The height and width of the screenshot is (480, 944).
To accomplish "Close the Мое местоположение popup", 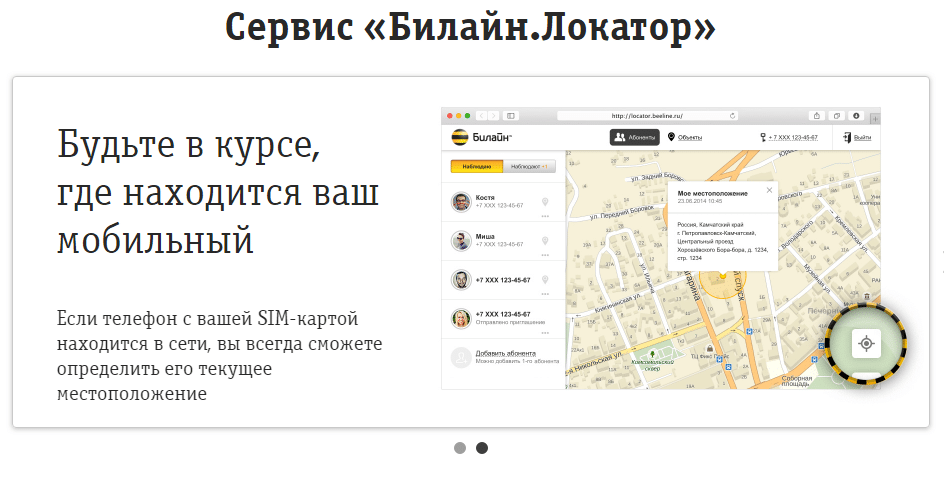I will point(769,190).
